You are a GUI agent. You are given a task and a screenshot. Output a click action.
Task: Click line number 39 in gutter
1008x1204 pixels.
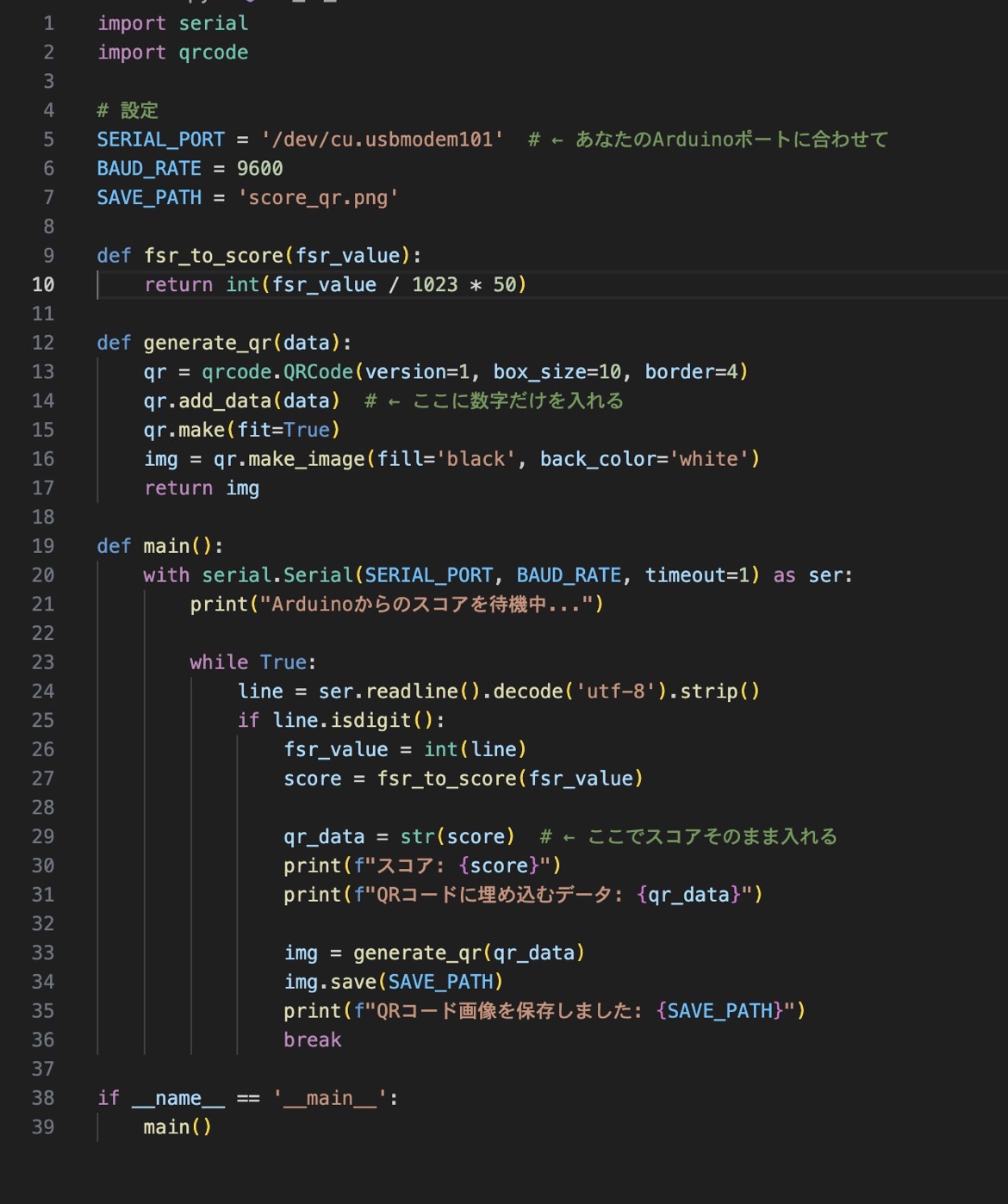point(43,1127)
